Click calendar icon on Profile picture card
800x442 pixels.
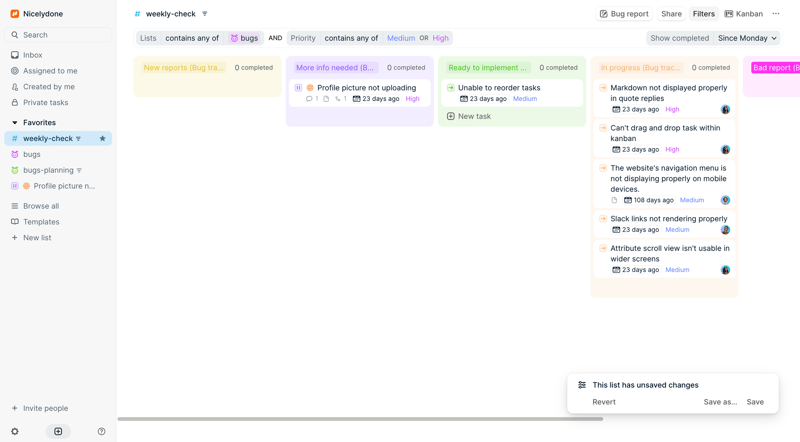(357, 99)
